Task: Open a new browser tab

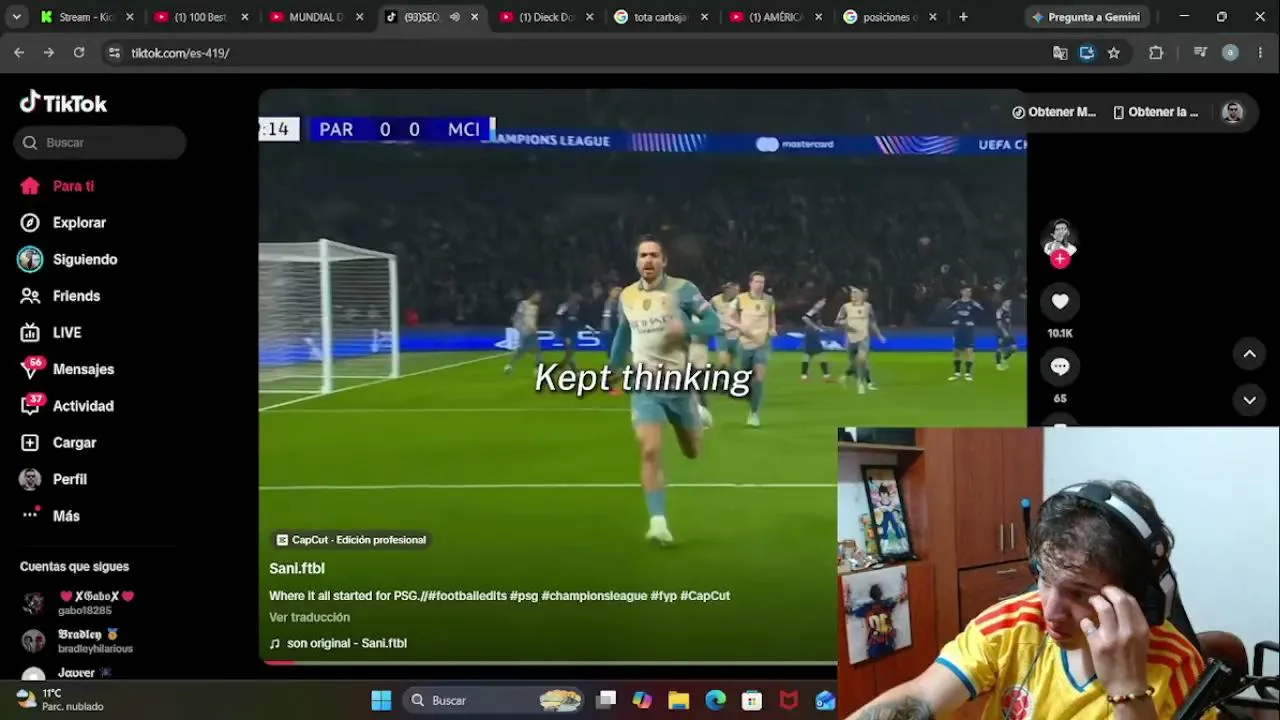Action: pos(963,17)
